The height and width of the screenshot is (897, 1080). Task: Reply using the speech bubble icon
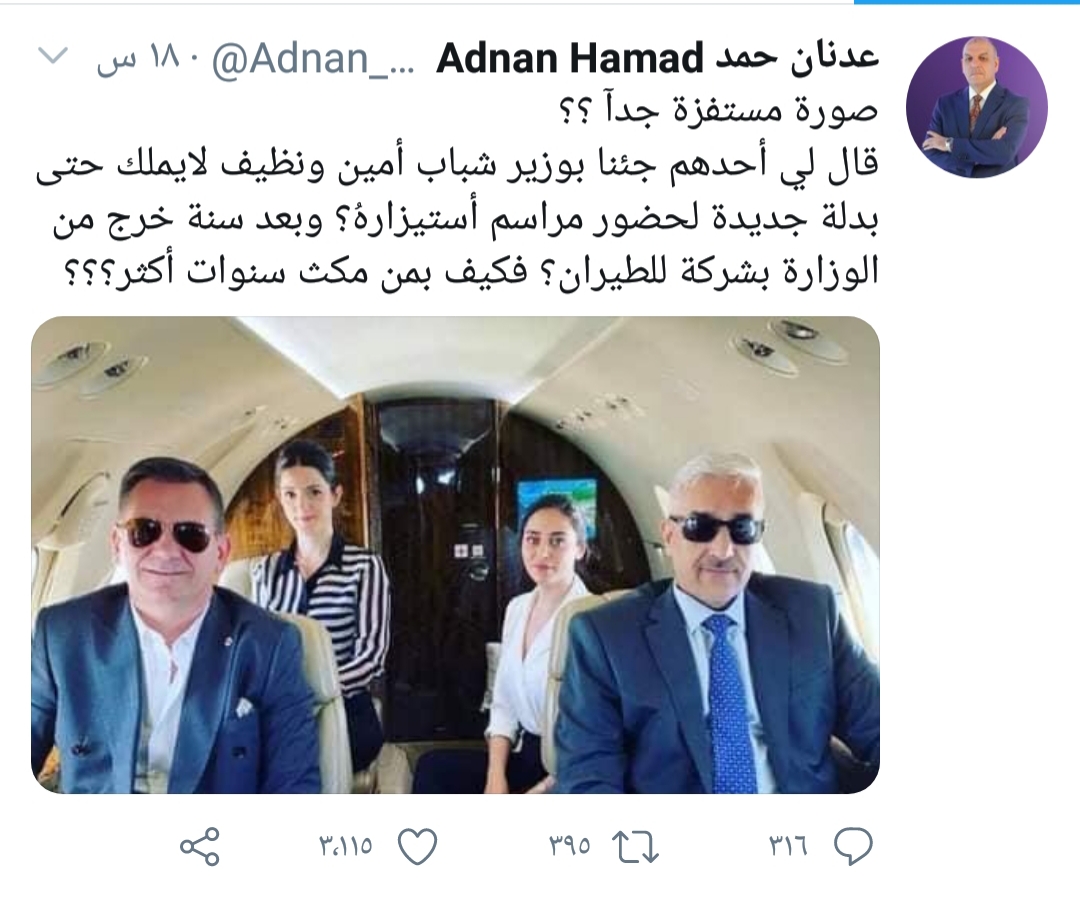click(x=853, y=847)
